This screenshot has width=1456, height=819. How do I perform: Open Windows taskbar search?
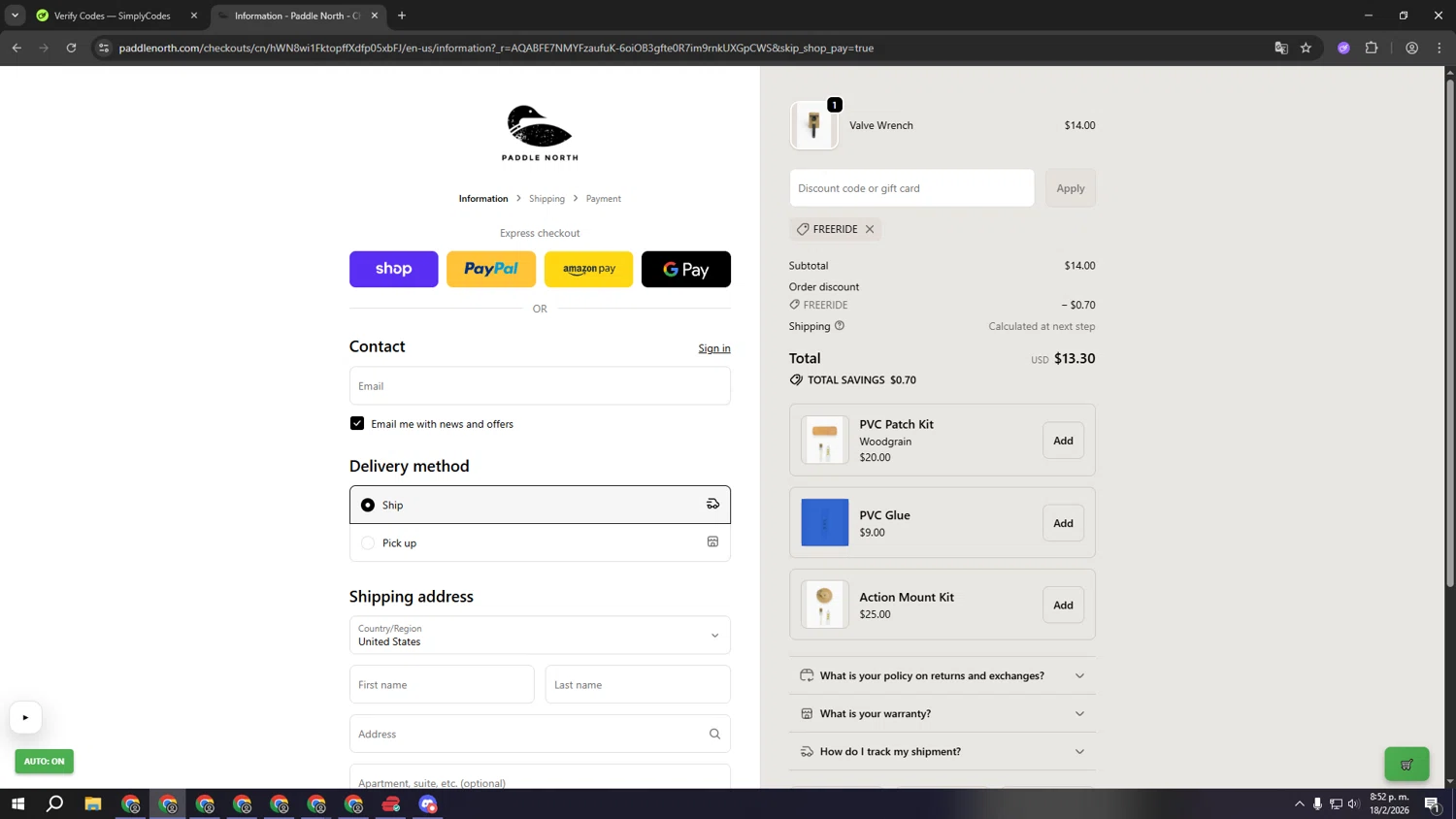click(55, 803)
